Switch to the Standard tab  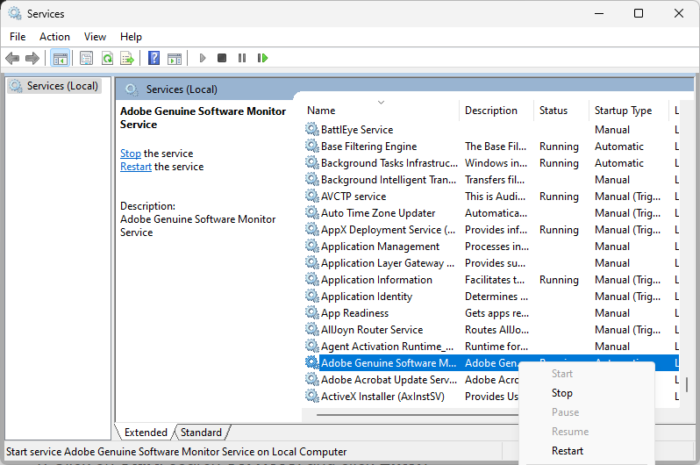coord(201,432)
